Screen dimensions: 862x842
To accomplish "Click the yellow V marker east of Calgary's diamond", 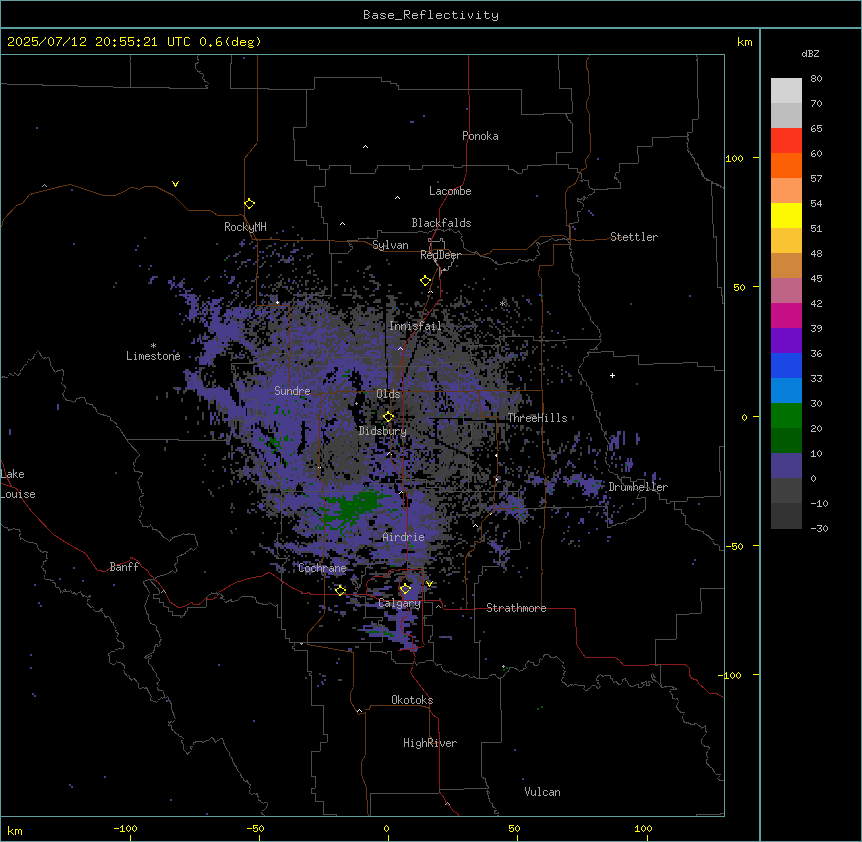I will click(429, 584).
